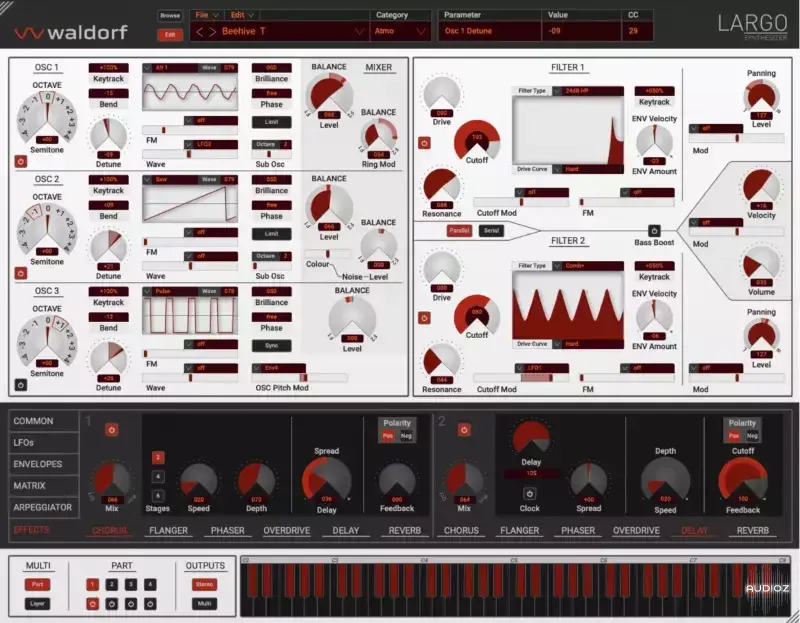Toggle the Filter 1 power button
800x623 pixels.
point(424,143)
